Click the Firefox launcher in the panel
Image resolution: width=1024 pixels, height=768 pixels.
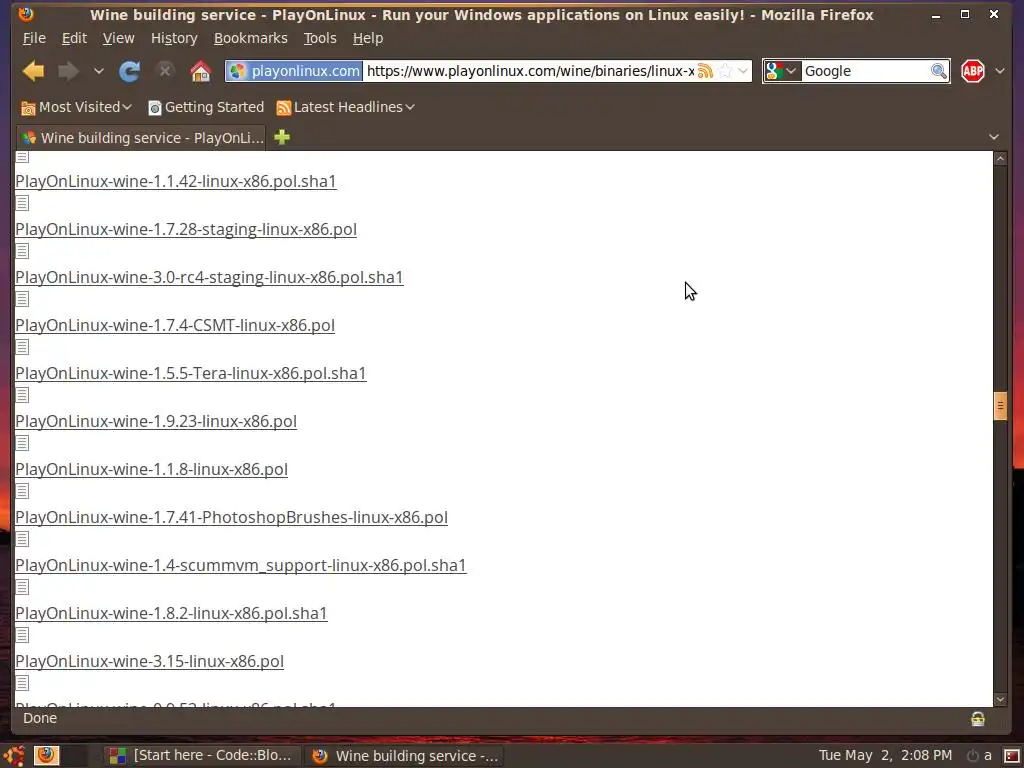(46, 756)
